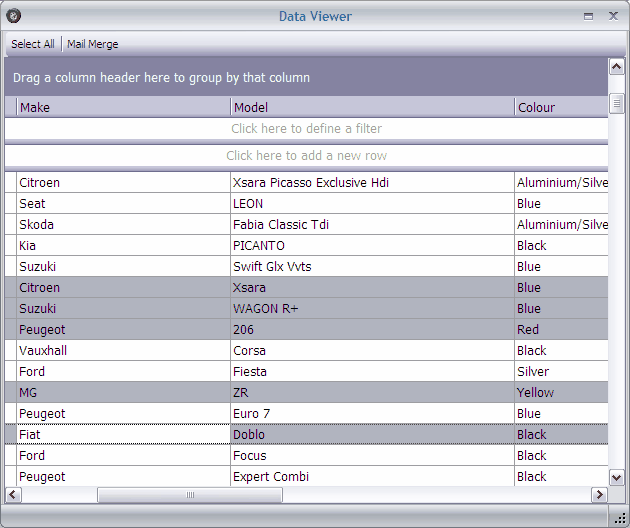Screen dimensions: 630x528
Task: Click the Data Viewer app icon
Action: (x=14, y=16)
